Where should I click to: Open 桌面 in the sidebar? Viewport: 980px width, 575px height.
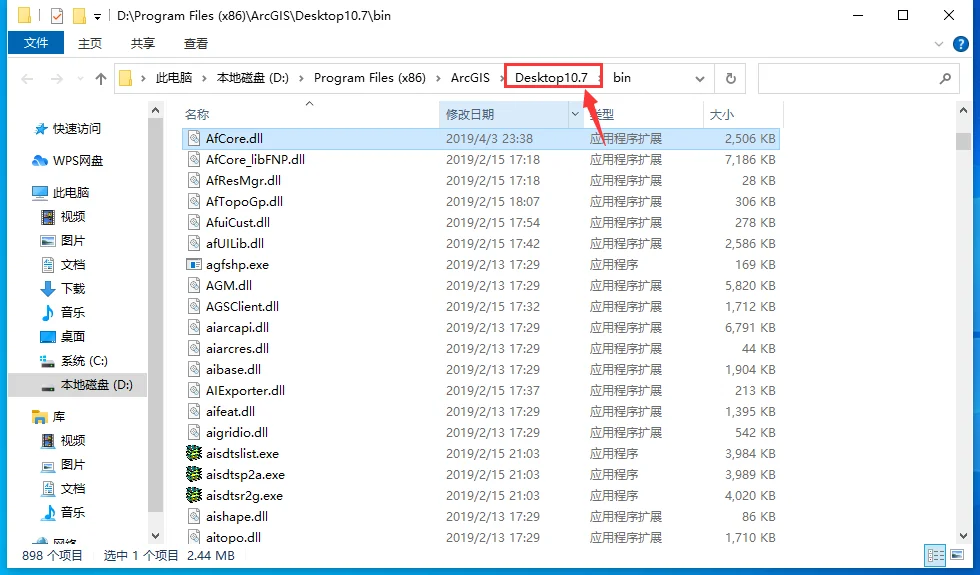[63, 336]
